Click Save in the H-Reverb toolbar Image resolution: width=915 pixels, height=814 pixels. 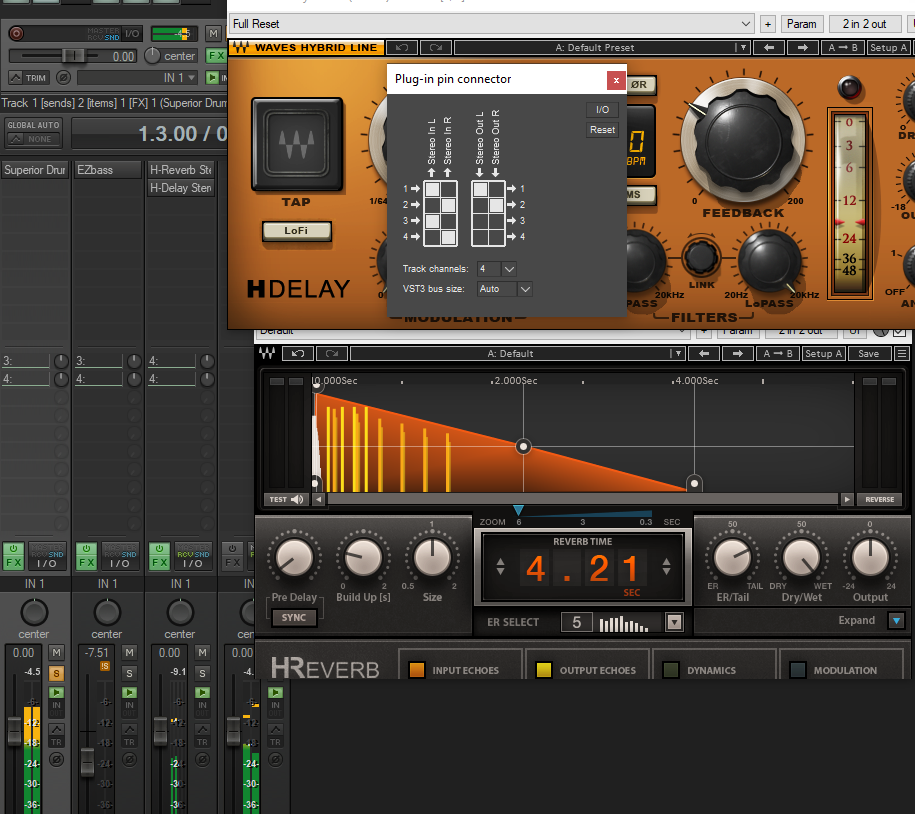(868, 354)
